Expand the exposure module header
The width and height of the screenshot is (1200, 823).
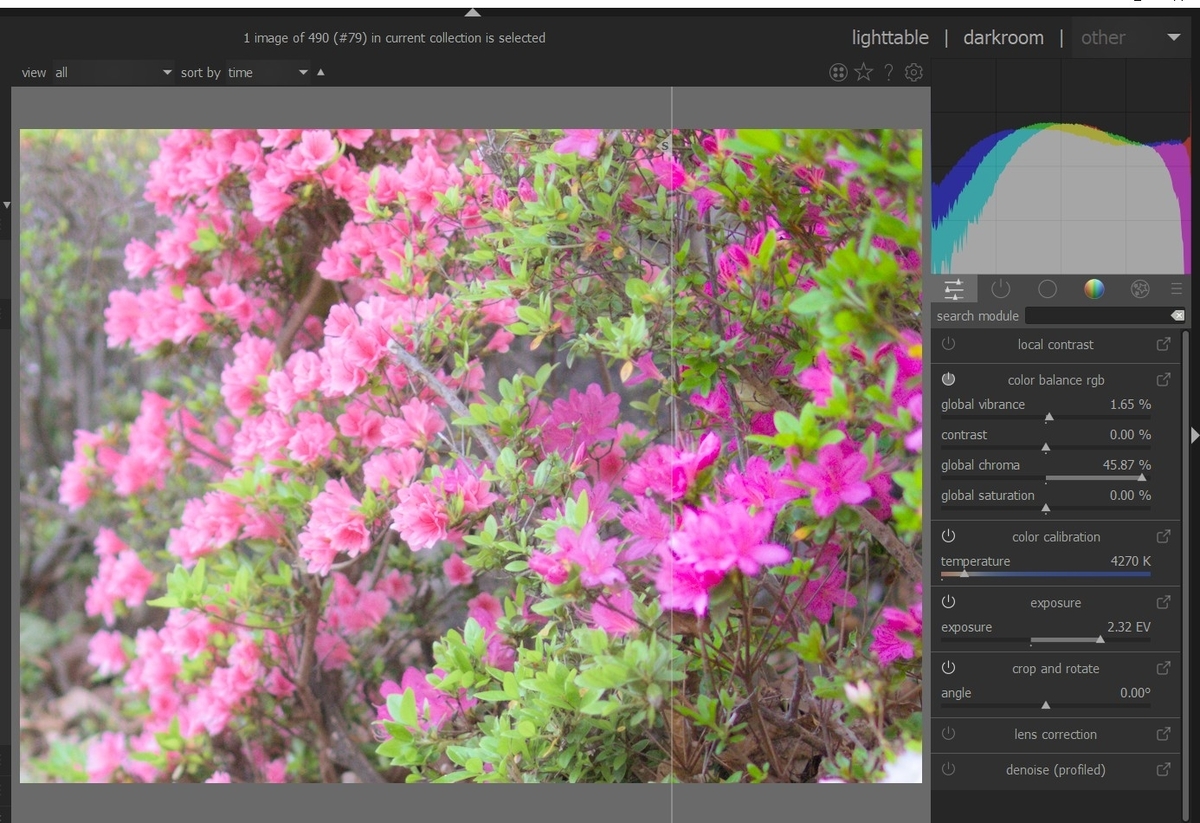[1055, 603]
